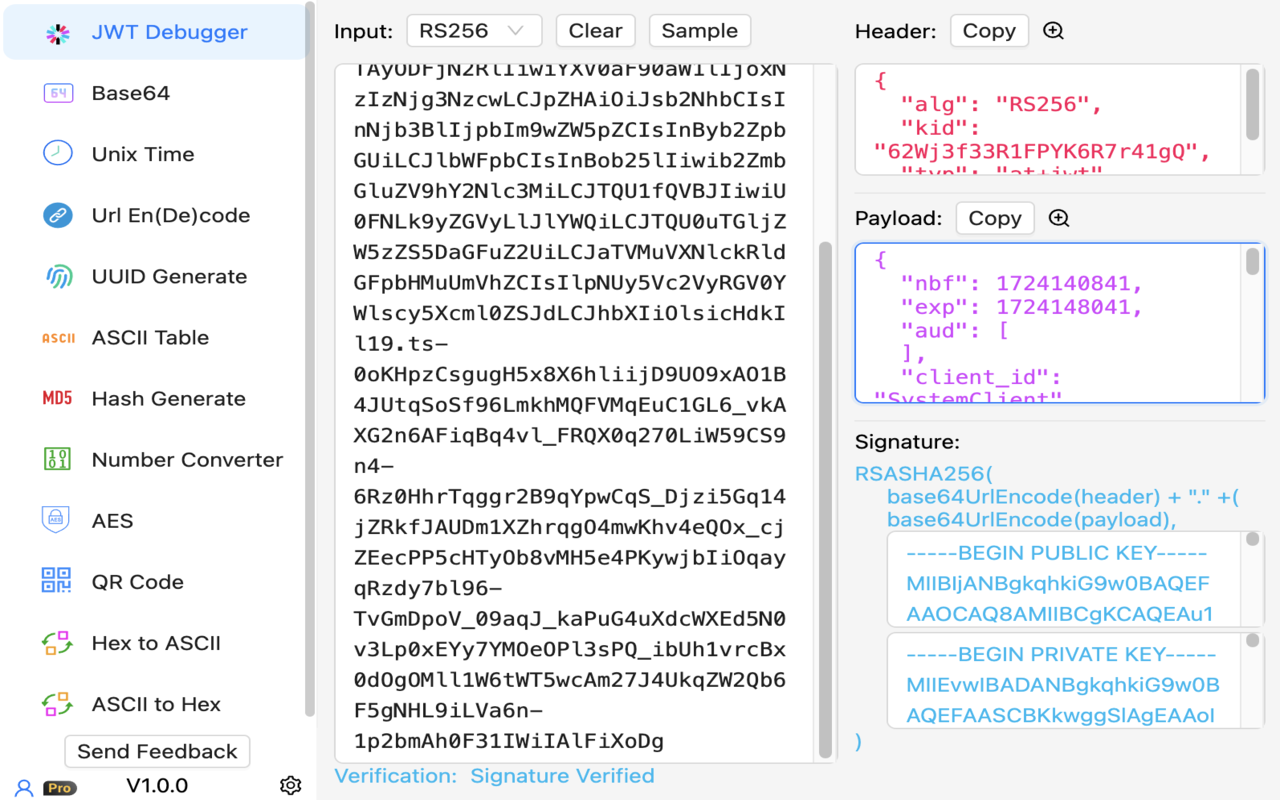Click the "nbf": 1724140841 payload line

click(x=1020, y=284)
